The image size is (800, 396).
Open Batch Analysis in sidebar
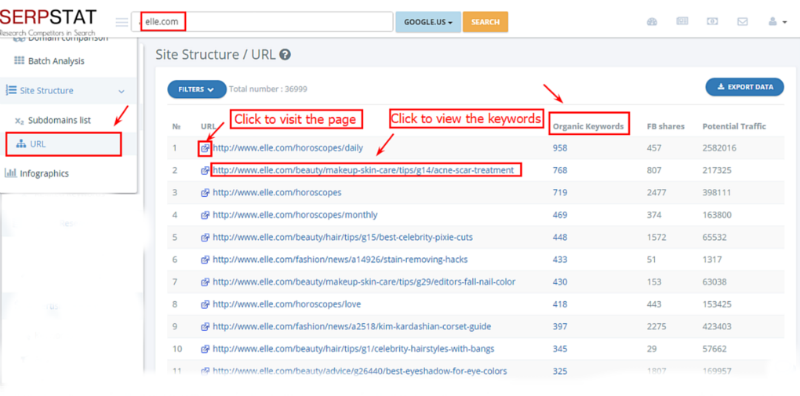click(x=56, y=61)
